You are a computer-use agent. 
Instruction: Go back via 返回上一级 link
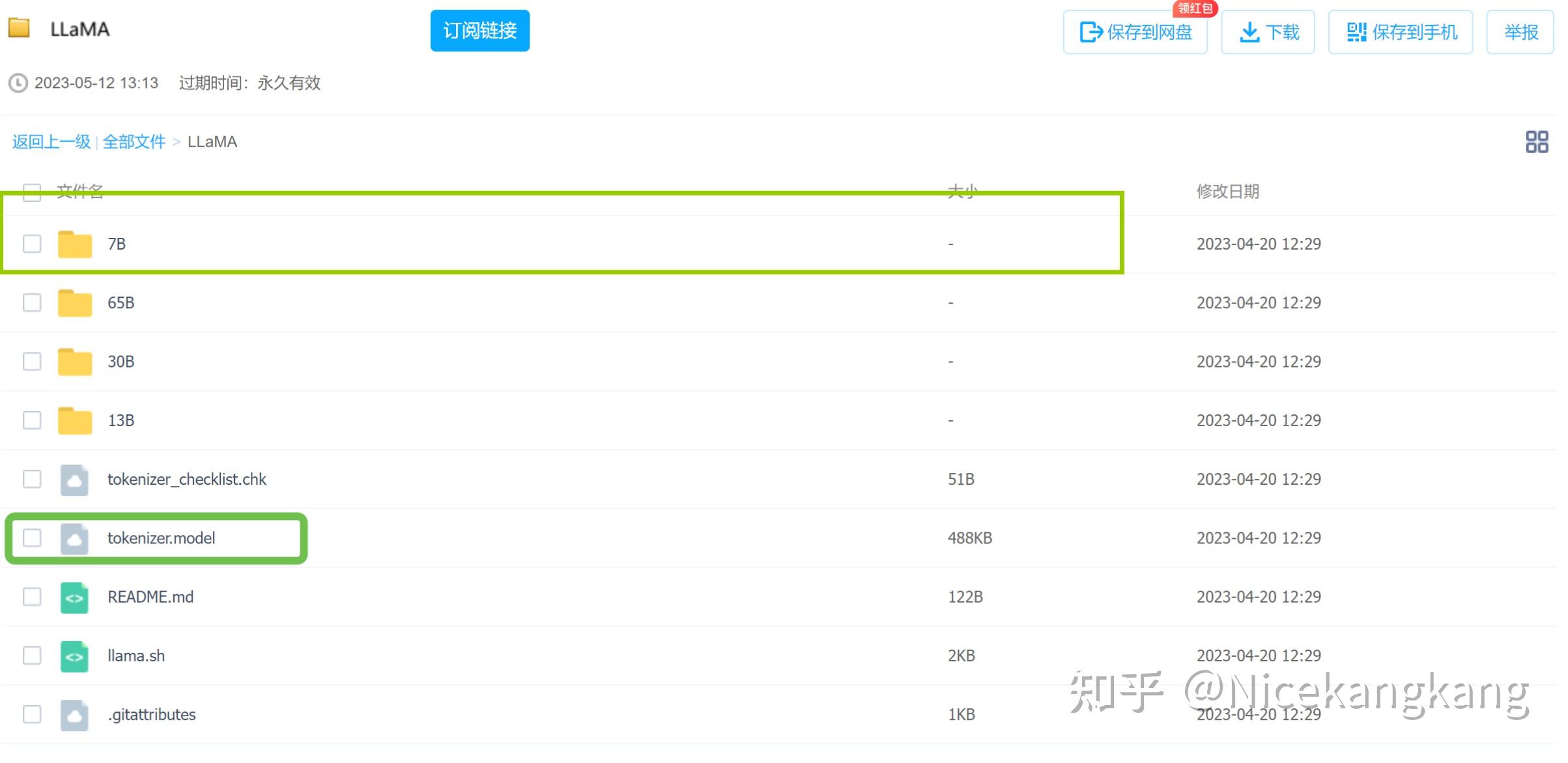[51, 142]
